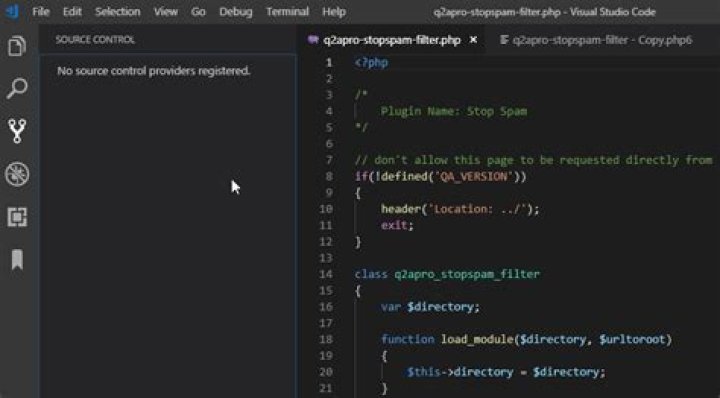Click the window title text
The image size is (720, 398).
544,12
